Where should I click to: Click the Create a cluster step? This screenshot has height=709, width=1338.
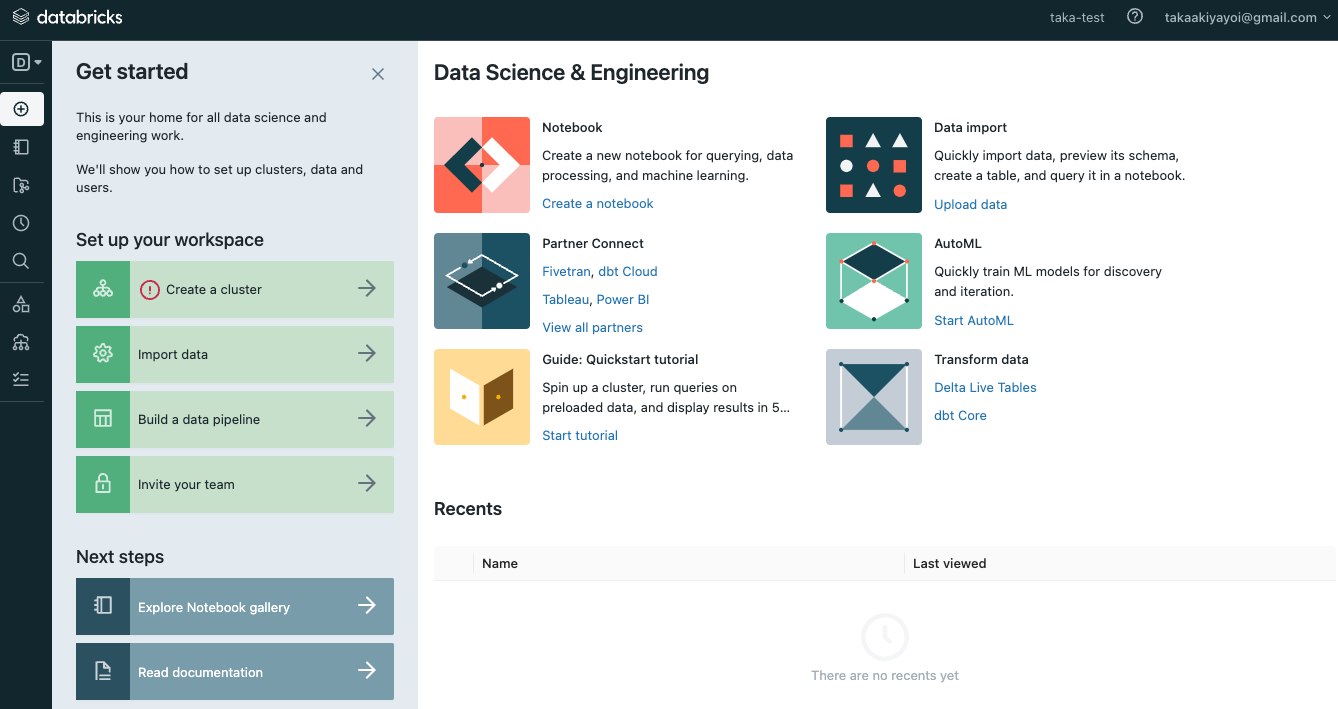coord(235,289)
